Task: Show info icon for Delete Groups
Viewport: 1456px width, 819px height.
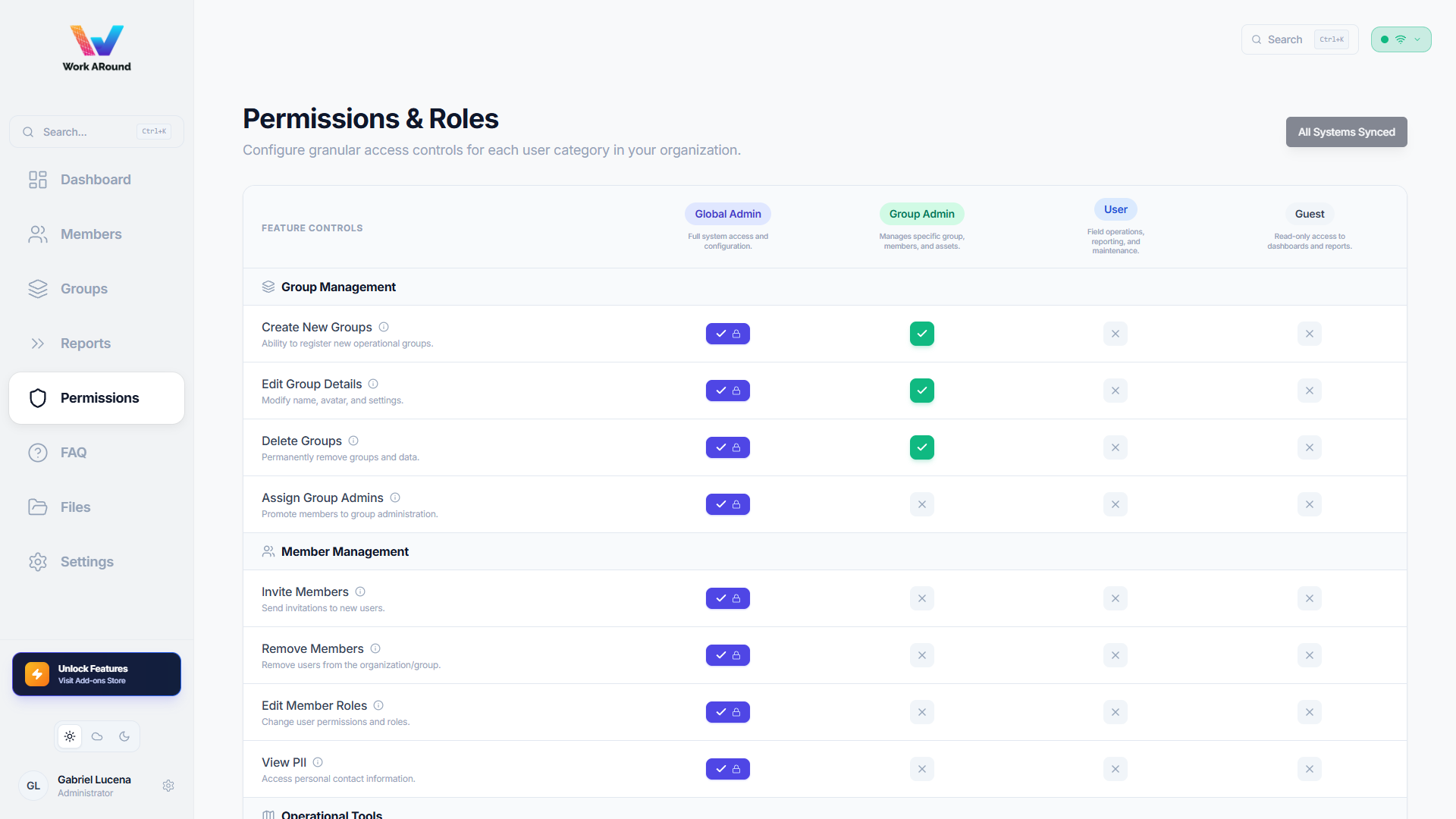Action: tap(353, 441)
